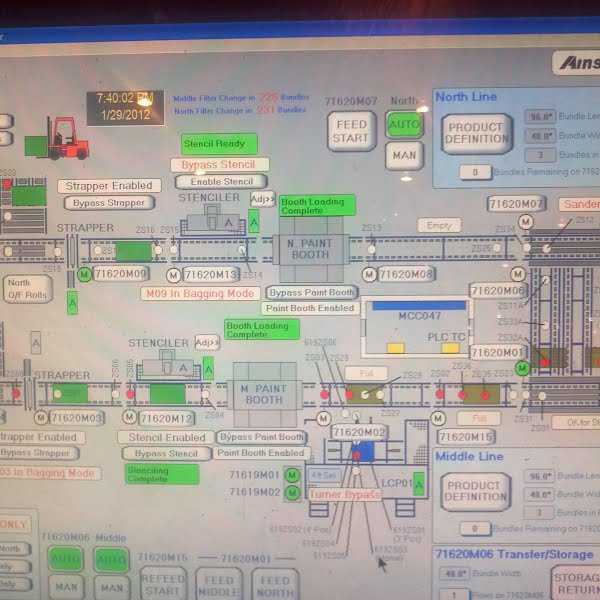Click green motor indicator for 71619M01

click(292, 476)
